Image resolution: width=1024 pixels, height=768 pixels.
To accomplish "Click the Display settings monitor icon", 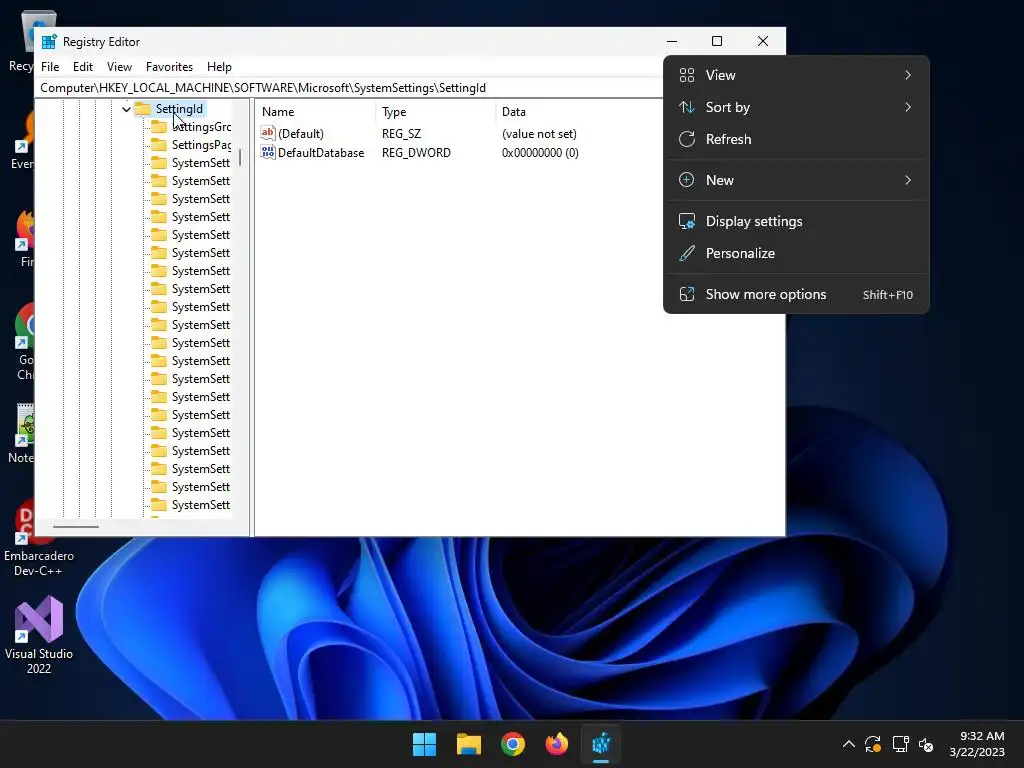I will coord(686,221).
